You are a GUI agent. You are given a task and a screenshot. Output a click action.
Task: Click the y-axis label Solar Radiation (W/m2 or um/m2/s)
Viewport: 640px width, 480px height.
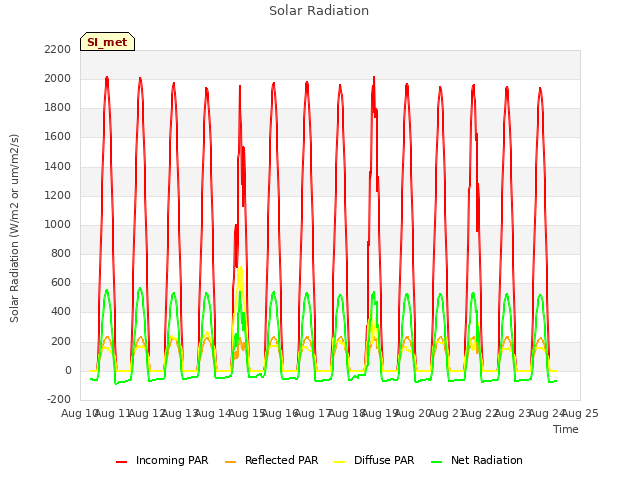(14, 228)
